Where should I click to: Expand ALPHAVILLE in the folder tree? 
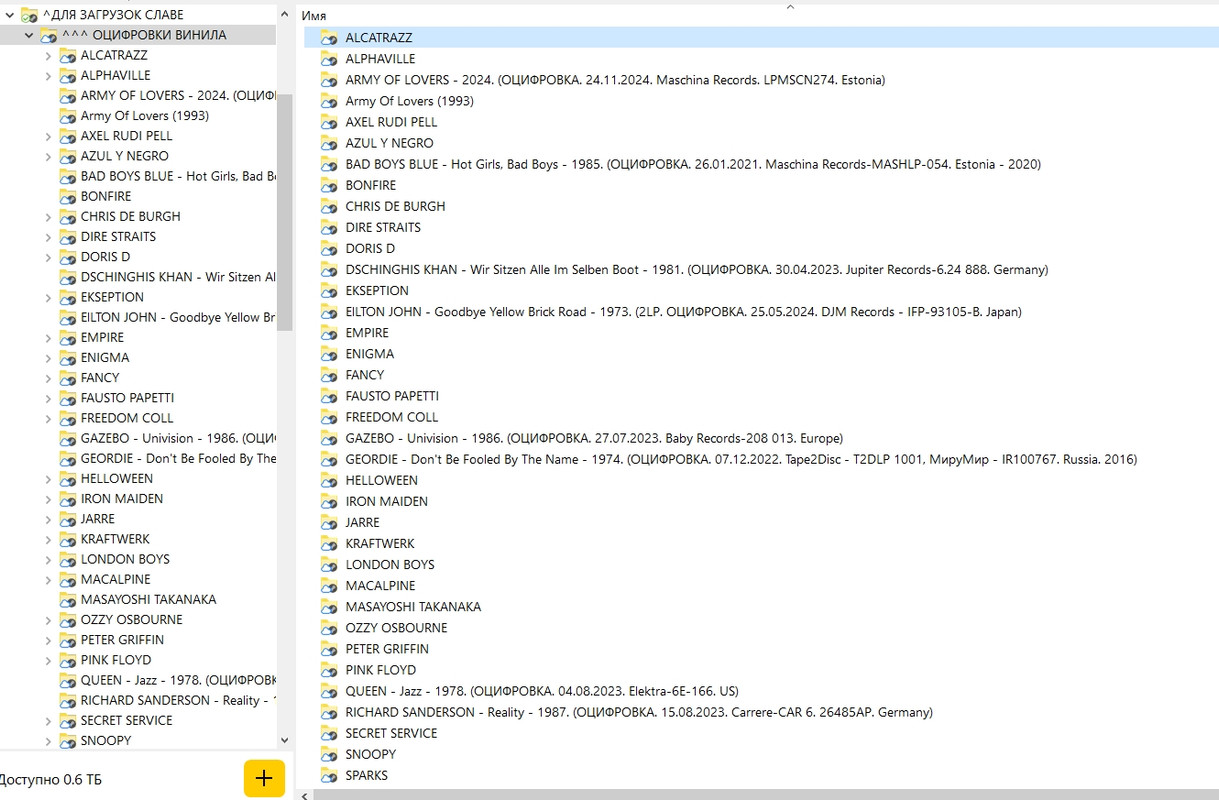[x=48, y=75]
